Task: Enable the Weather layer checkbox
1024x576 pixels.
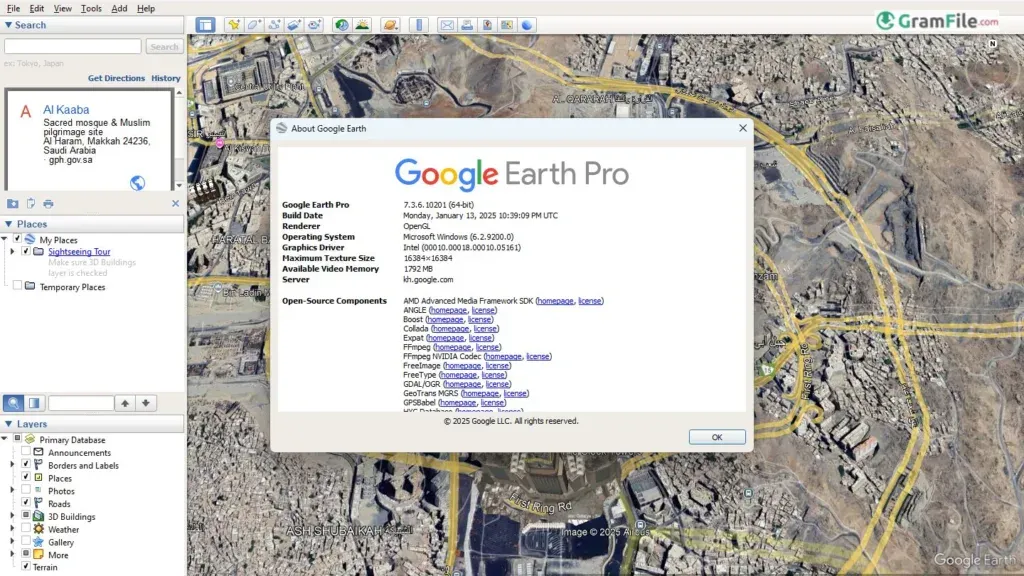Action: 26,528
